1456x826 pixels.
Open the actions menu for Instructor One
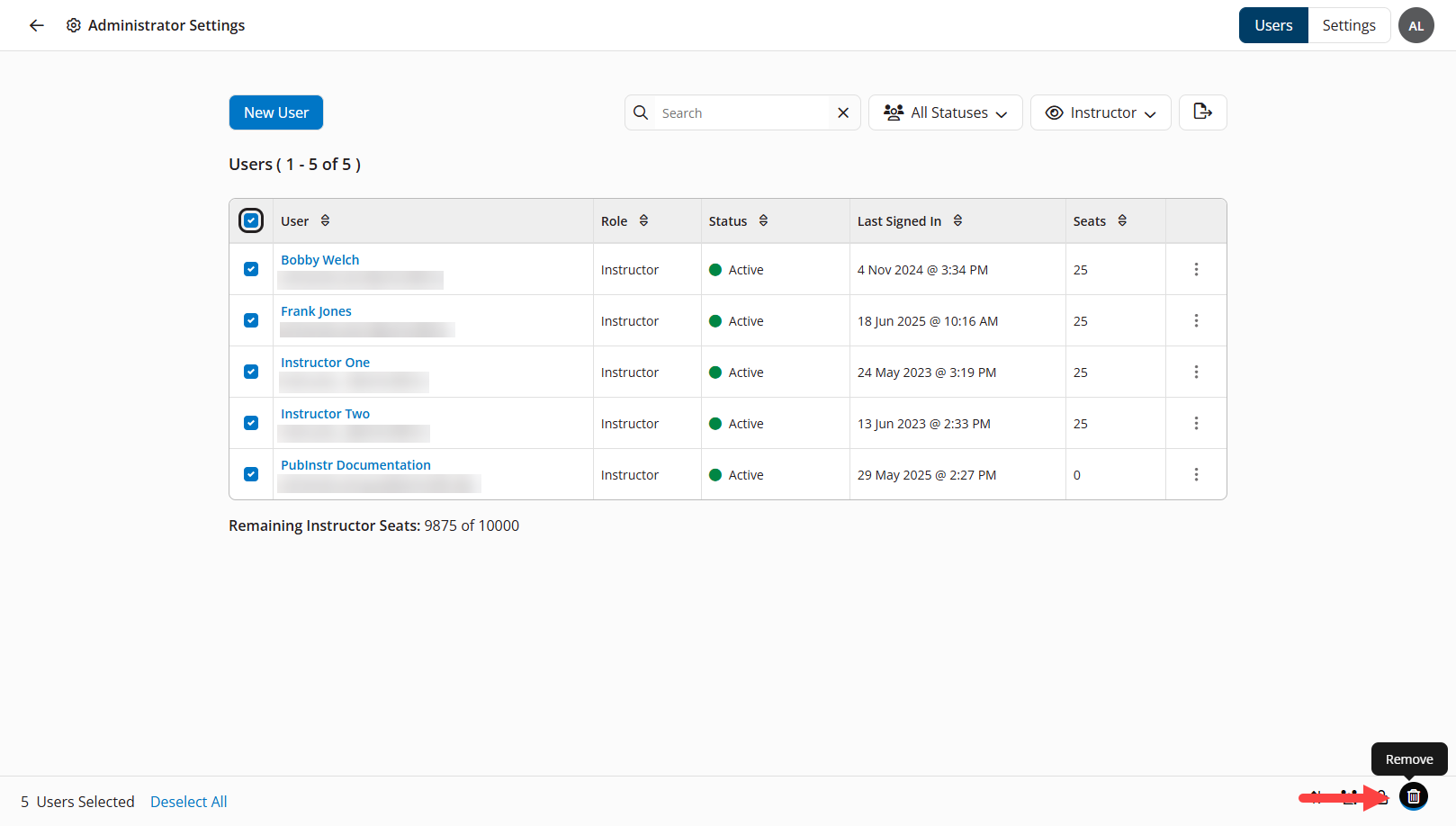(1196, 372)
